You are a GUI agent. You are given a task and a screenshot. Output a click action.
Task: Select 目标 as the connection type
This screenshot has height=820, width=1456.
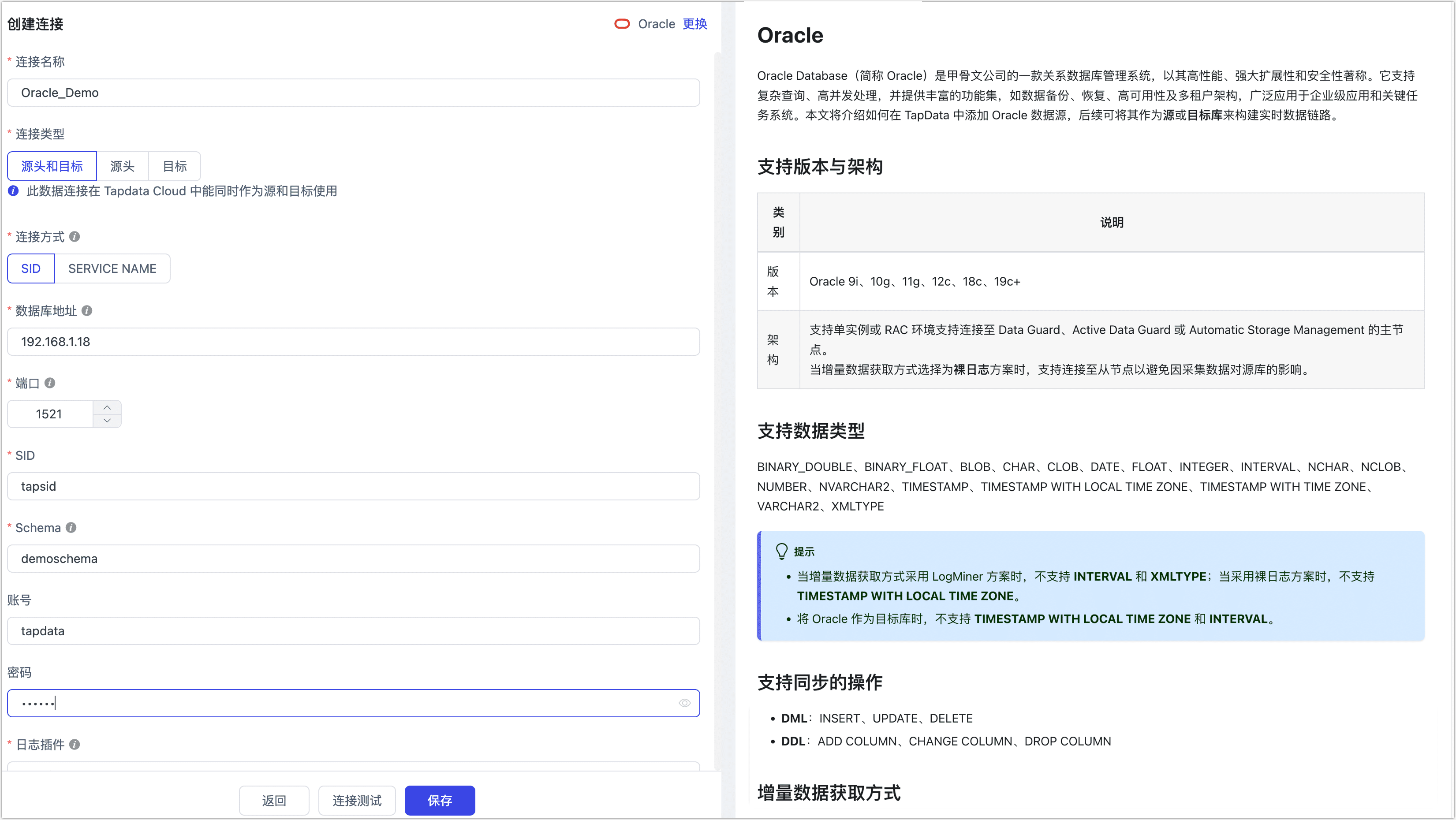174,166
